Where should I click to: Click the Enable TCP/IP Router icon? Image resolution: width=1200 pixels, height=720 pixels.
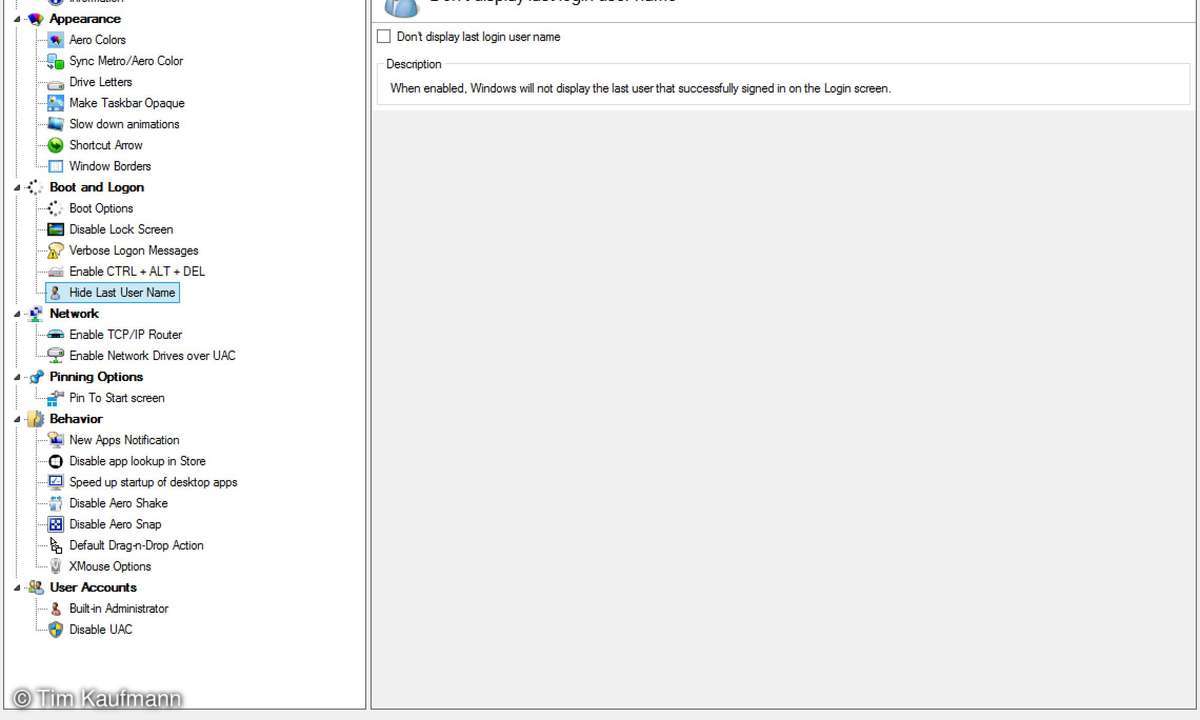tap(56, 334)
